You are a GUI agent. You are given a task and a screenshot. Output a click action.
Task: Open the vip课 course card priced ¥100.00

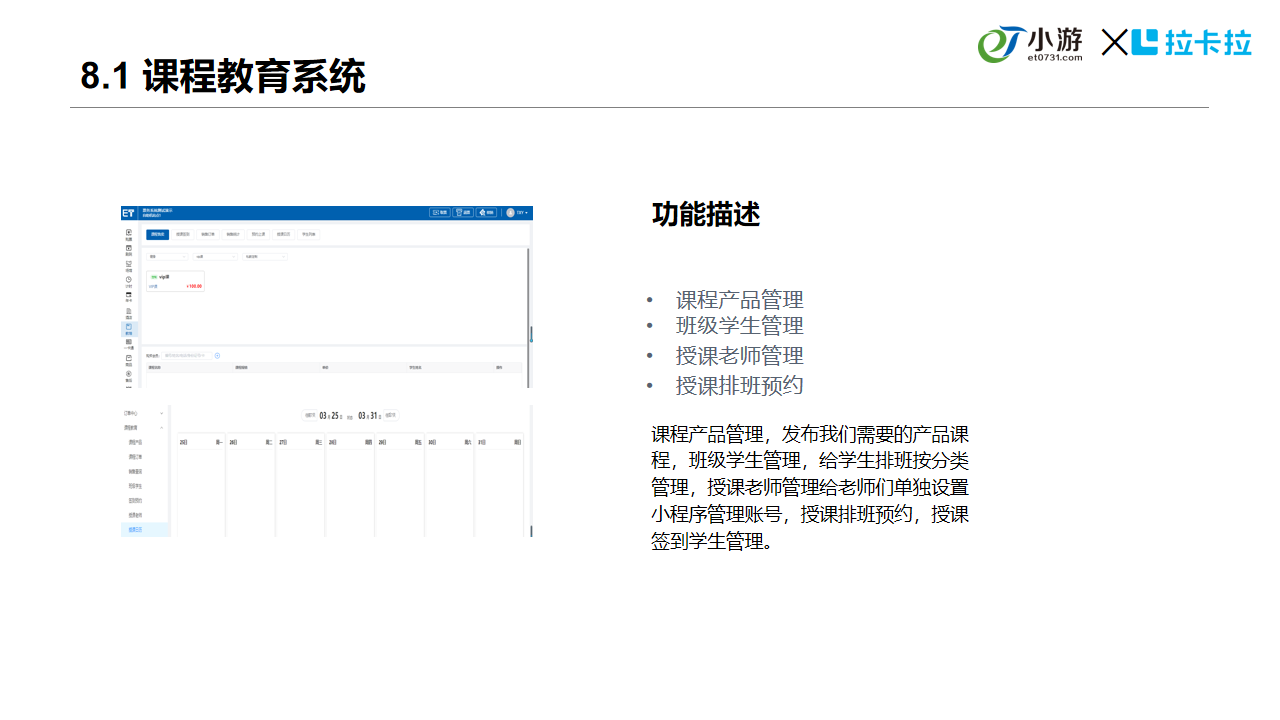(x=175, y=281)
